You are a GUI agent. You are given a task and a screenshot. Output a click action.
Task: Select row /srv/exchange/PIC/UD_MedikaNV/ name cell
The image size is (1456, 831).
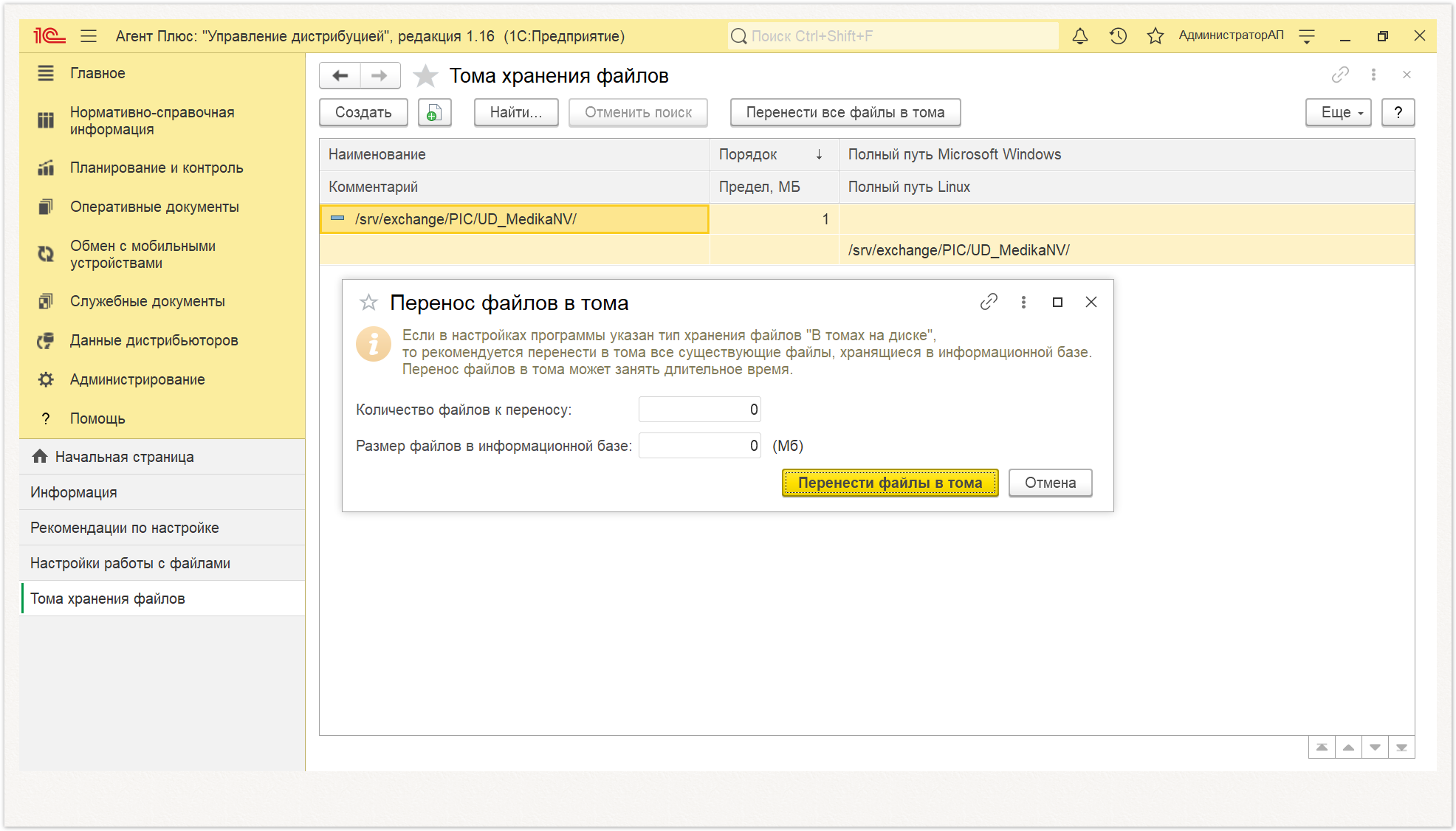(515, 219)
